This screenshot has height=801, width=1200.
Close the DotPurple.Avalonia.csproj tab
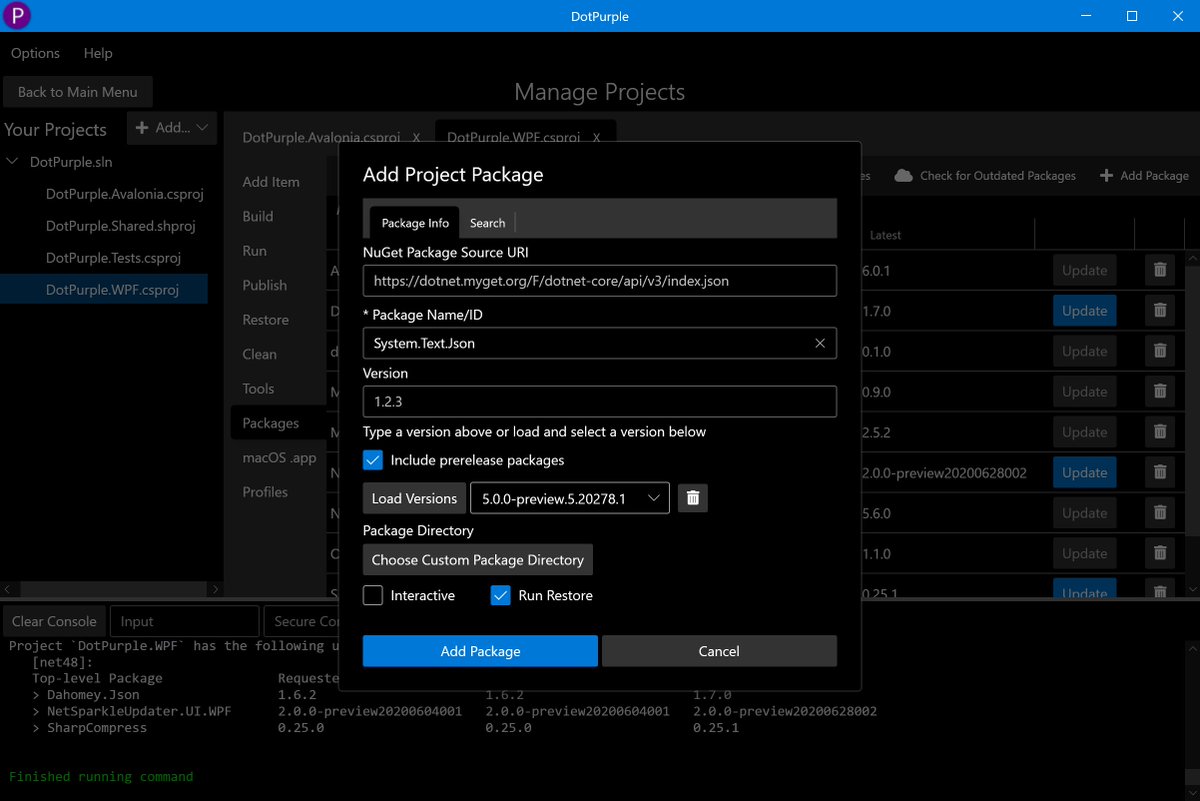pos(416,138)
